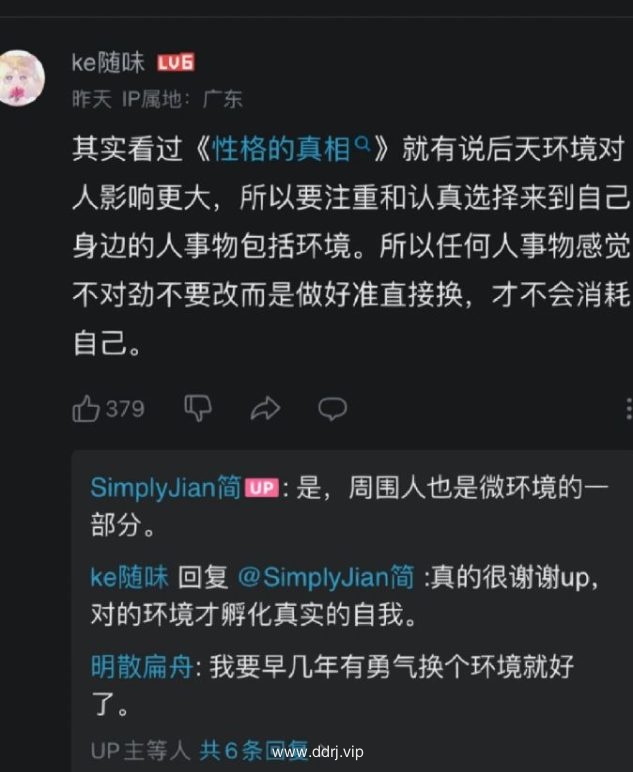This screenshot has height=772, width=633.
Task: Open the ke随味 username at top of comment
Action: tap(108, 63)
